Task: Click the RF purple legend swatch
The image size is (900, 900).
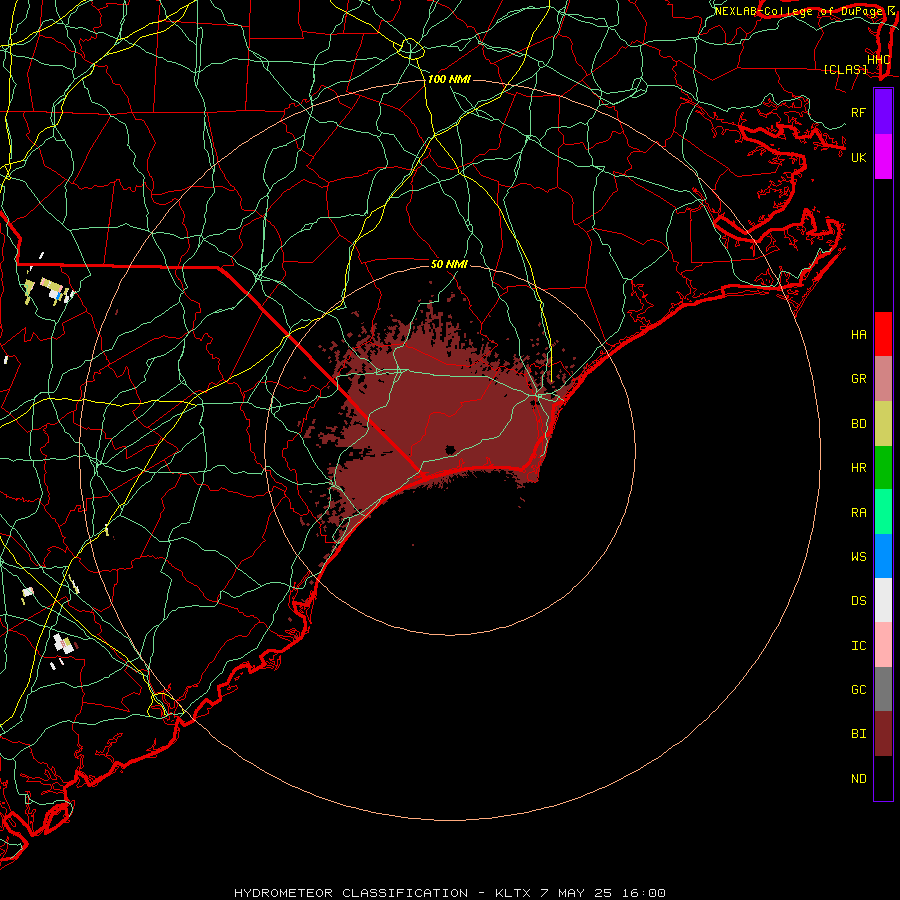Action: pyautogui.click(x=883, y=111)
